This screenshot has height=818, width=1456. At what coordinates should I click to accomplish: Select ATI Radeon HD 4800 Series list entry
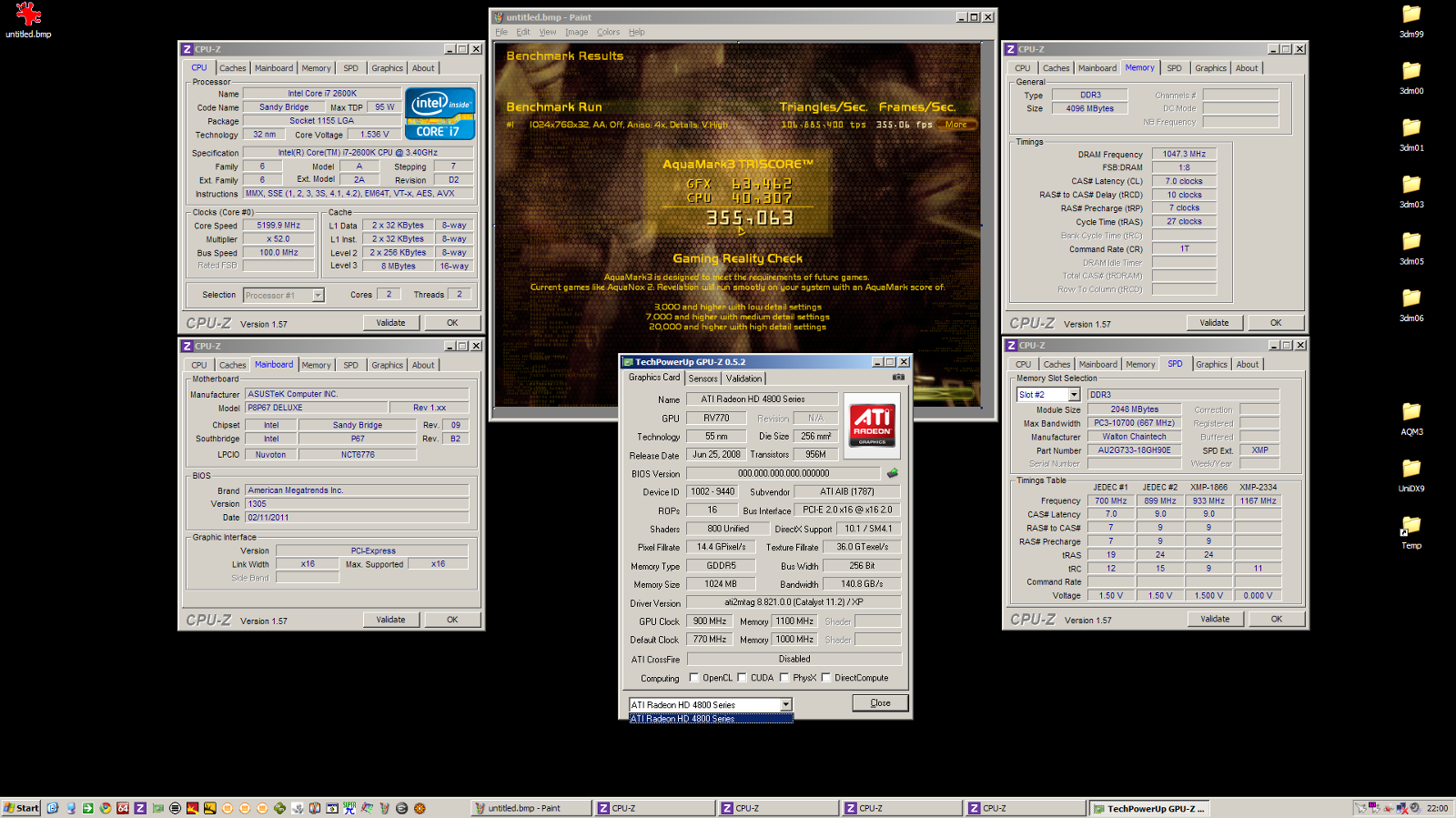point(711,719)
